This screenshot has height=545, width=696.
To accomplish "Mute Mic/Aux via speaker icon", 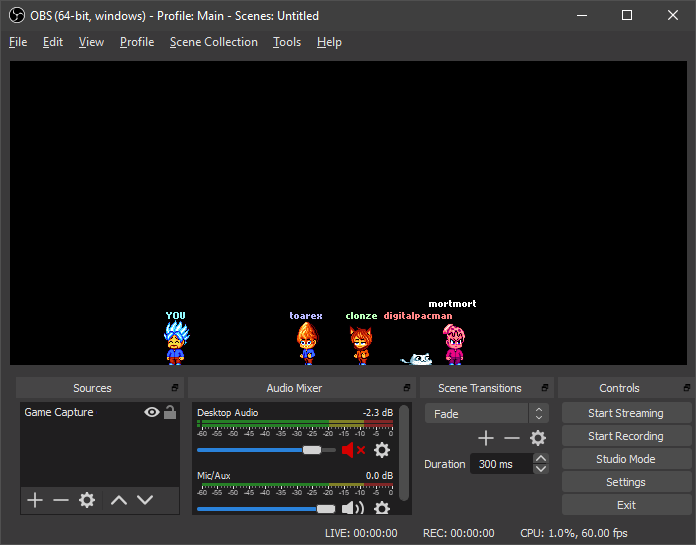I will (353, 508).
